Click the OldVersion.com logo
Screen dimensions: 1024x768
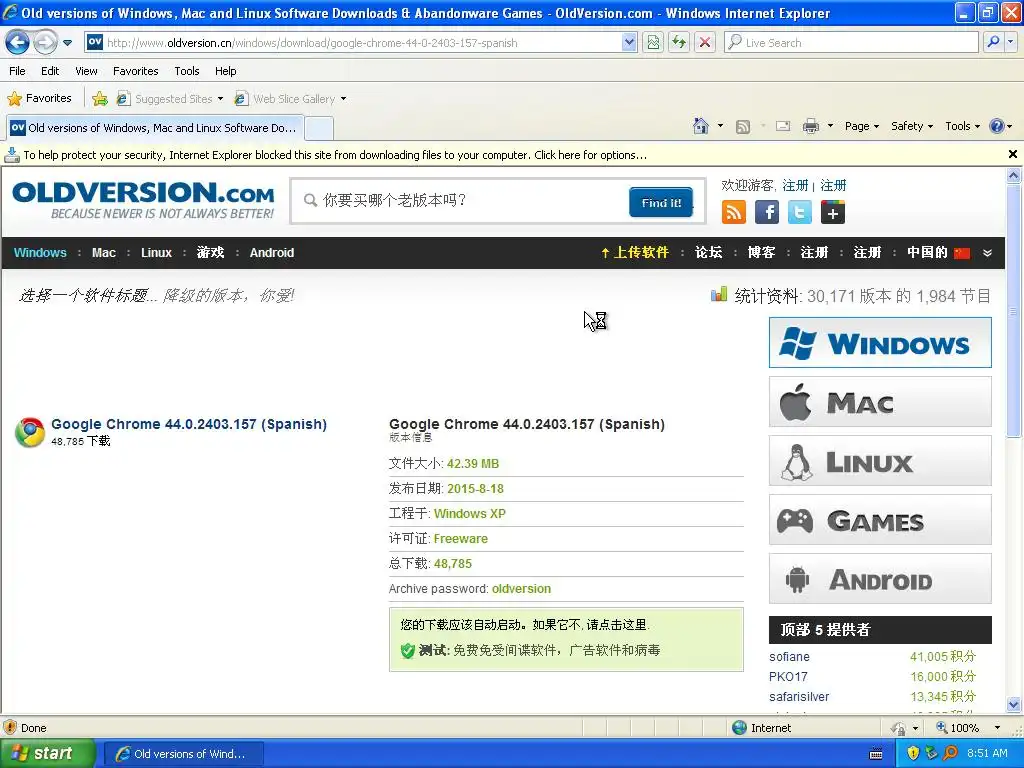coord(143,200)
